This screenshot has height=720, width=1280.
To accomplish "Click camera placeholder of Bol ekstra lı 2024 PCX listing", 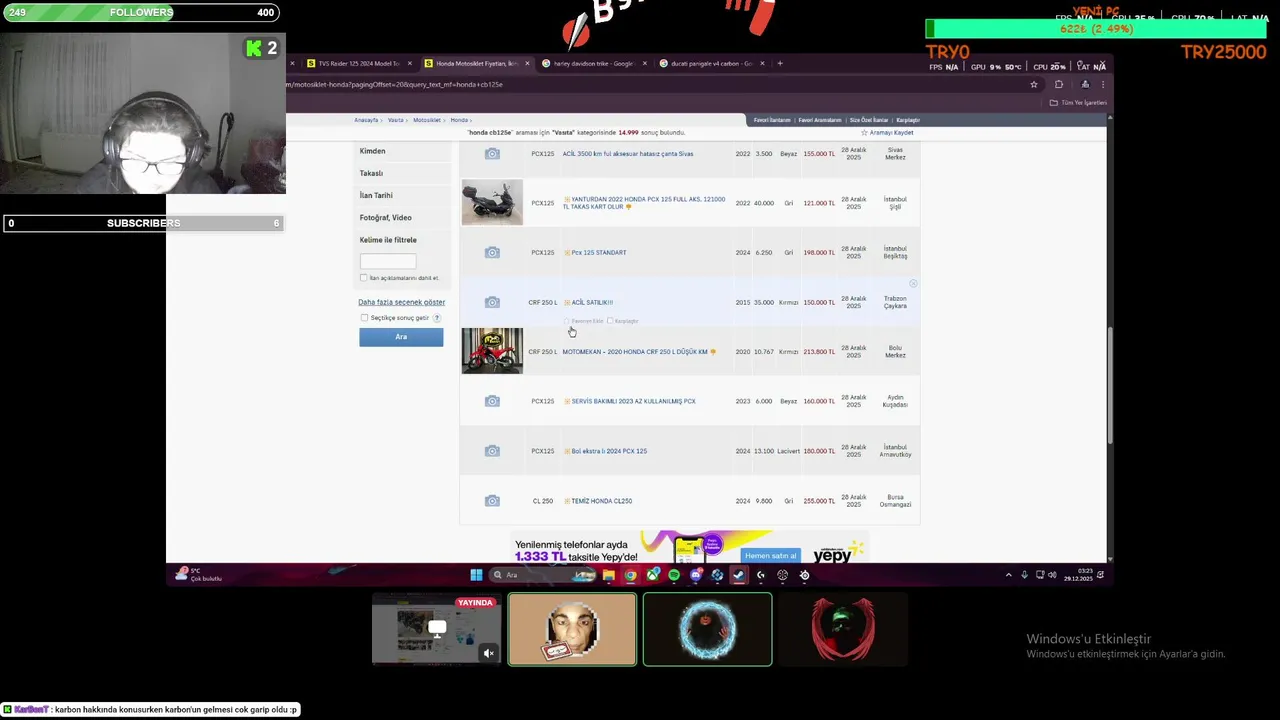I will tap(492, 451).
